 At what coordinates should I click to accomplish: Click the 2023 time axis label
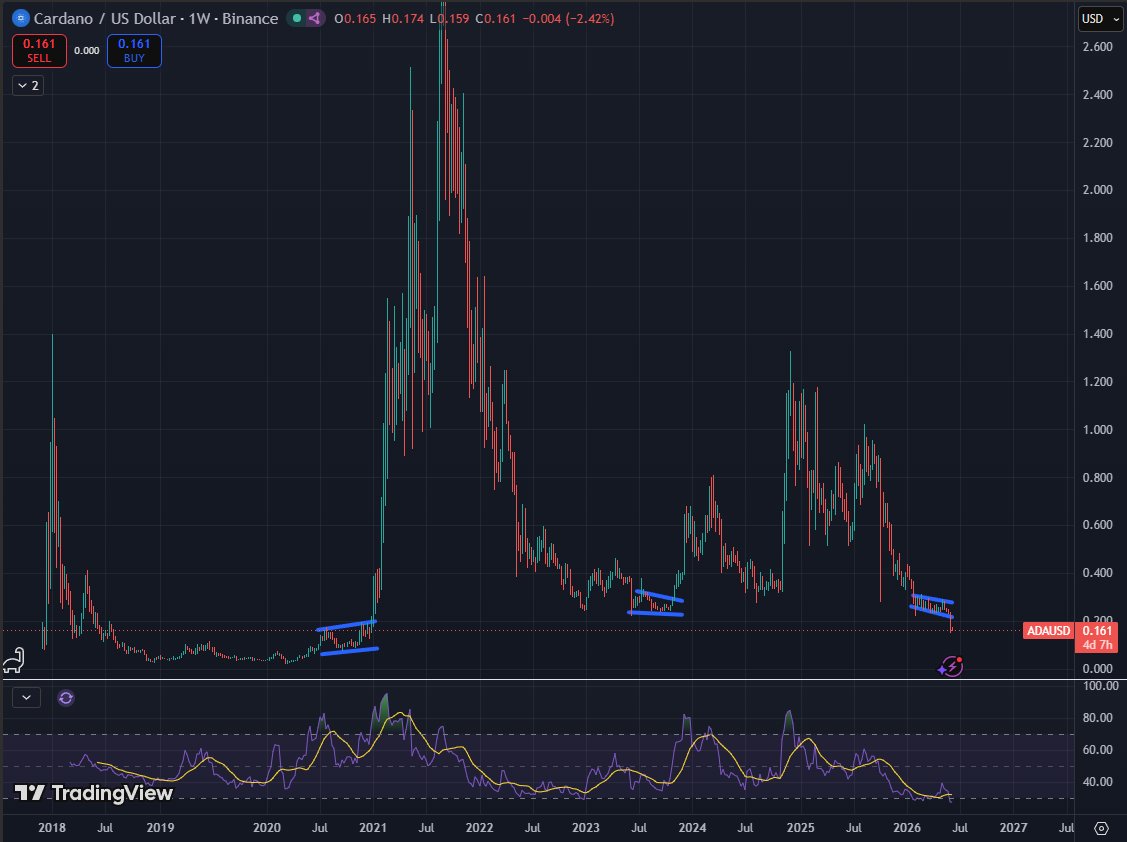(x=586, y=828)
